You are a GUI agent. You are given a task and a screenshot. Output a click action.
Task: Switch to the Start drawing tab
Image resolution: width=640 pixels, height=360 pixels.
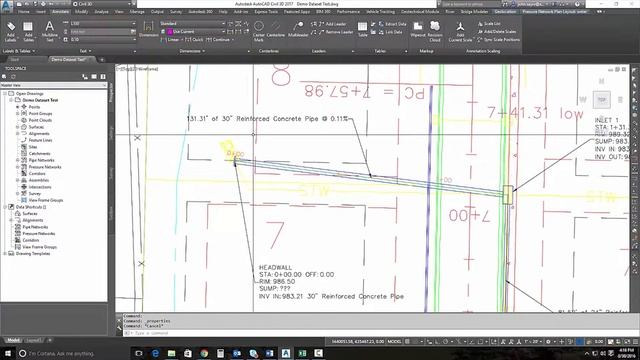(x=15, y=60)
